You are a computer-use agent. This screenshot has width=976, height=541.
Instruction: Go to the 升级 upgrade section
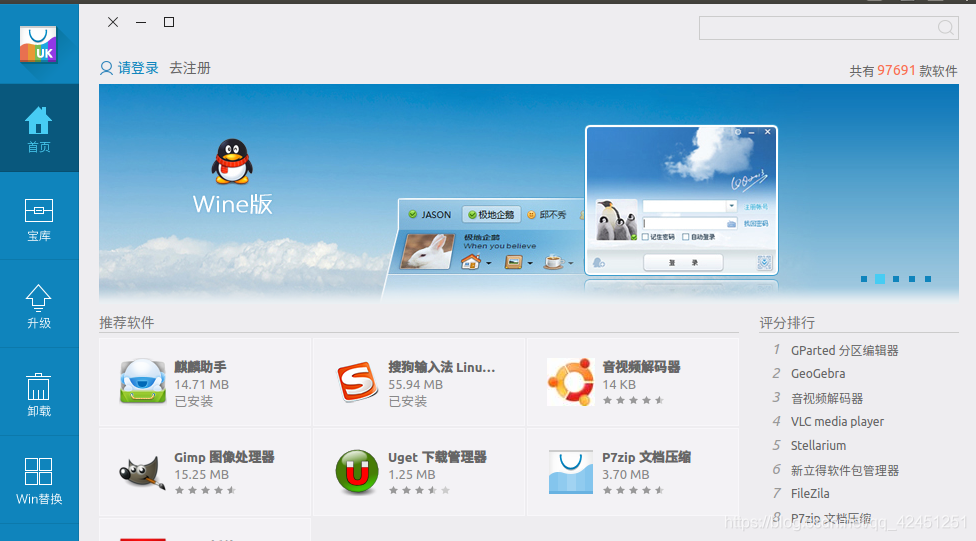tap(39, 306)
